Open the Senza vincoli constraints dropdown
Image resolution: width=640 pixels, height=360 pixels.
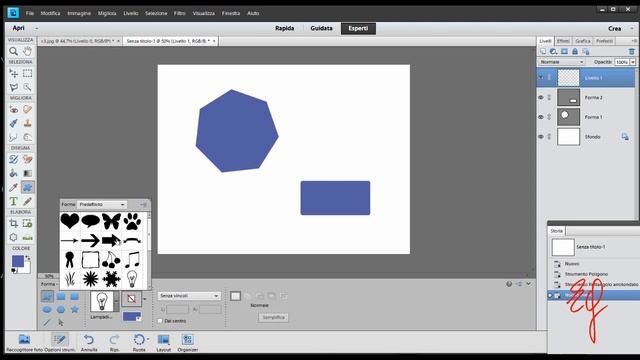(189, 296)
